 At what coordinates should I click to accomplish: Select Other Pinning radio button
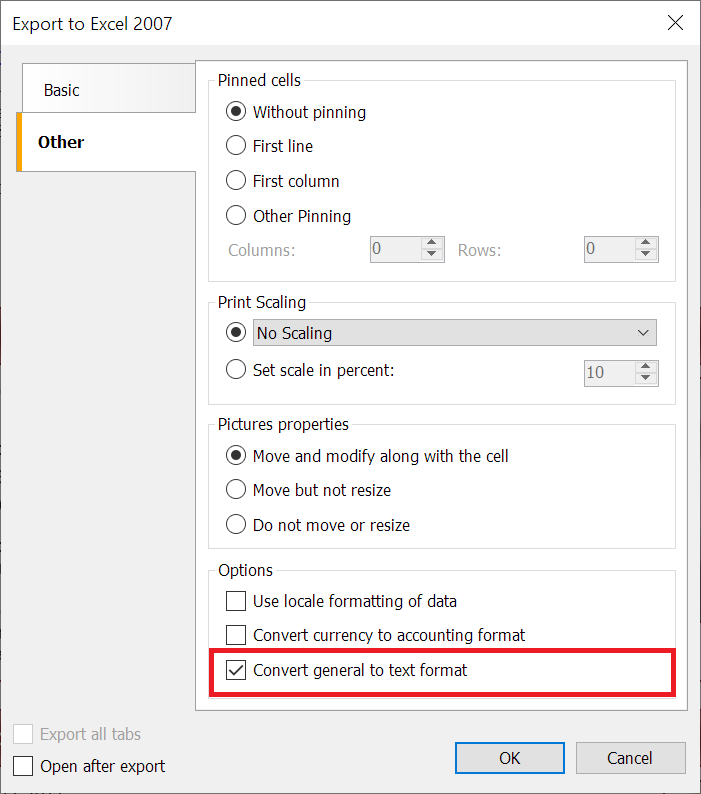click(x=236, y=215)
